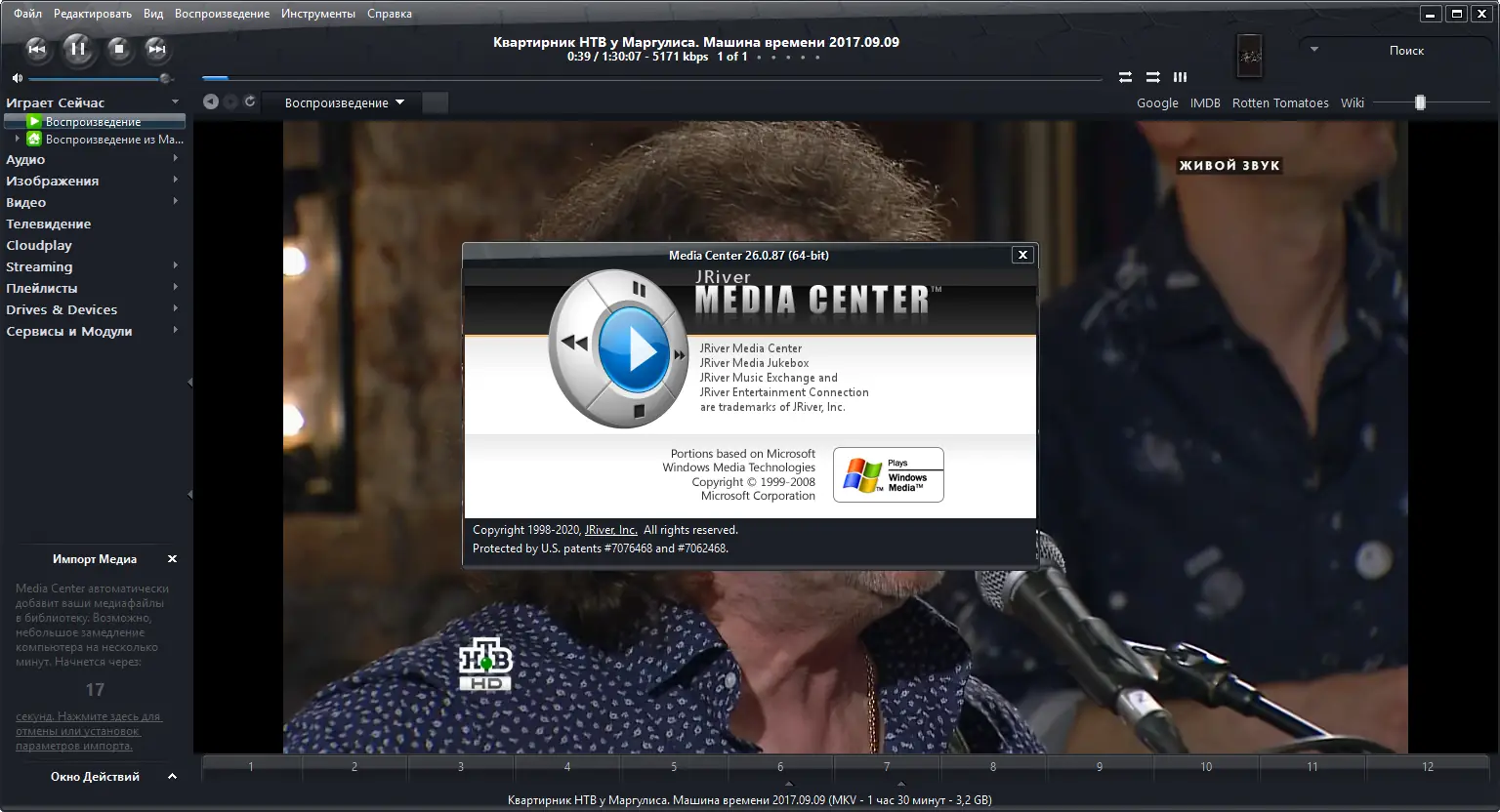Viewport: 1500px width, 812px height.
Task: Click the album art thumbnail
Action: click(1249, 57)
